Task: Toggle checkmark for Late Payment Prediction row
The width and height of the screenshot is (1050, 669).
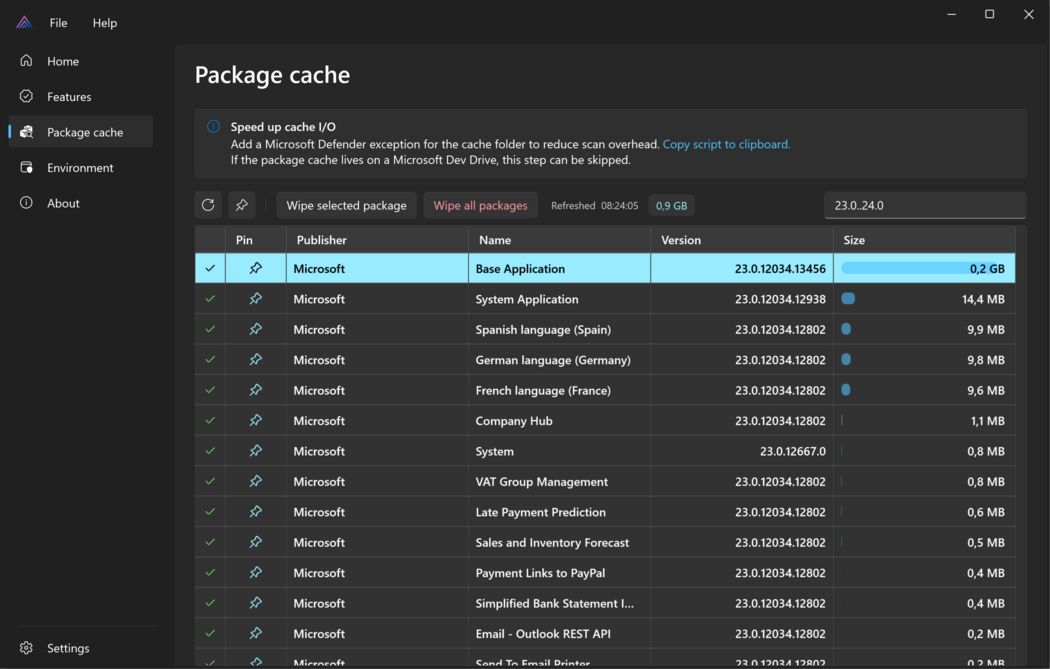Action: (x=210, y=512)
